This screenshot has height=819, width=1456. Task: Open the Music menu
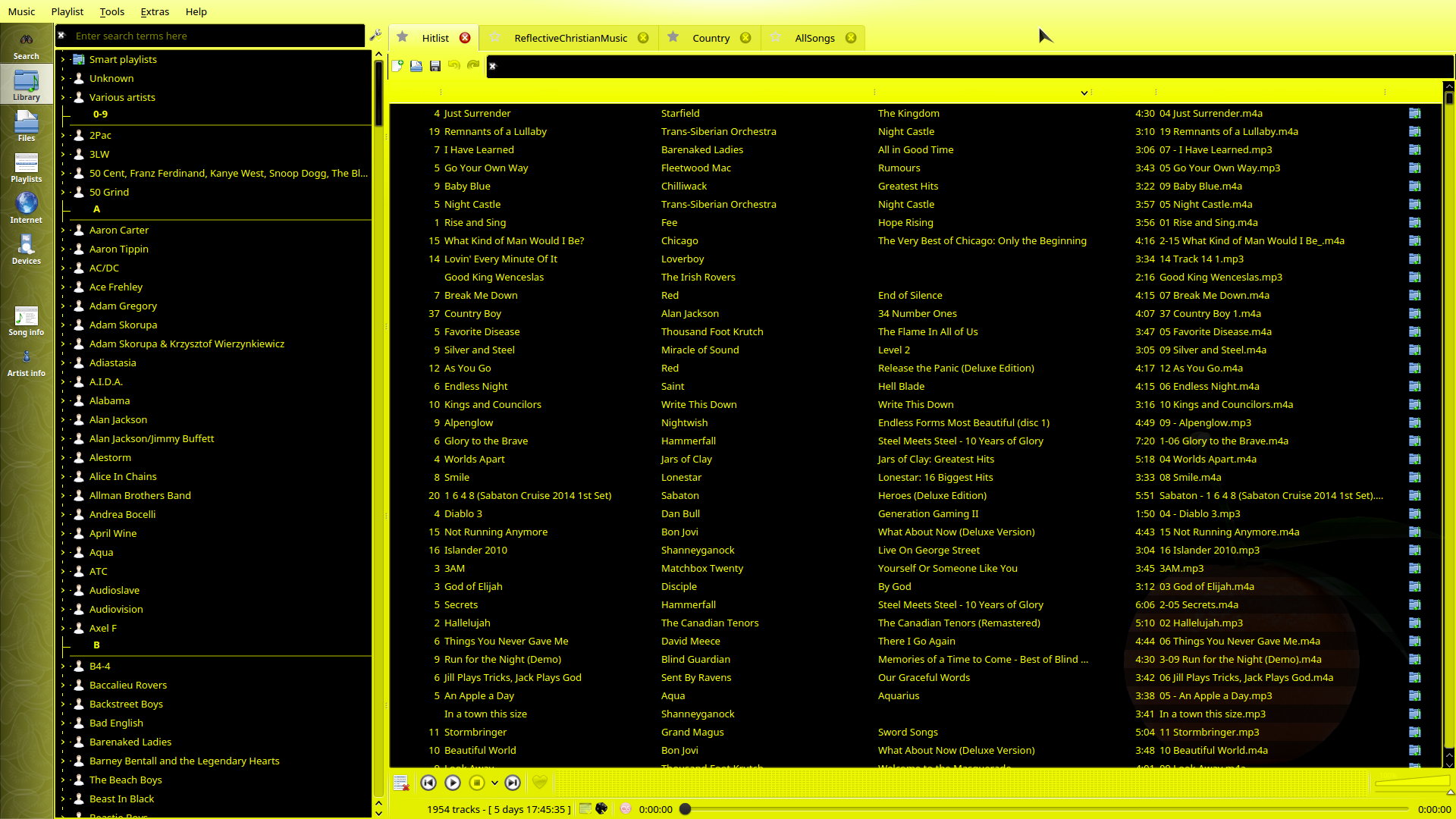point(21,11)
